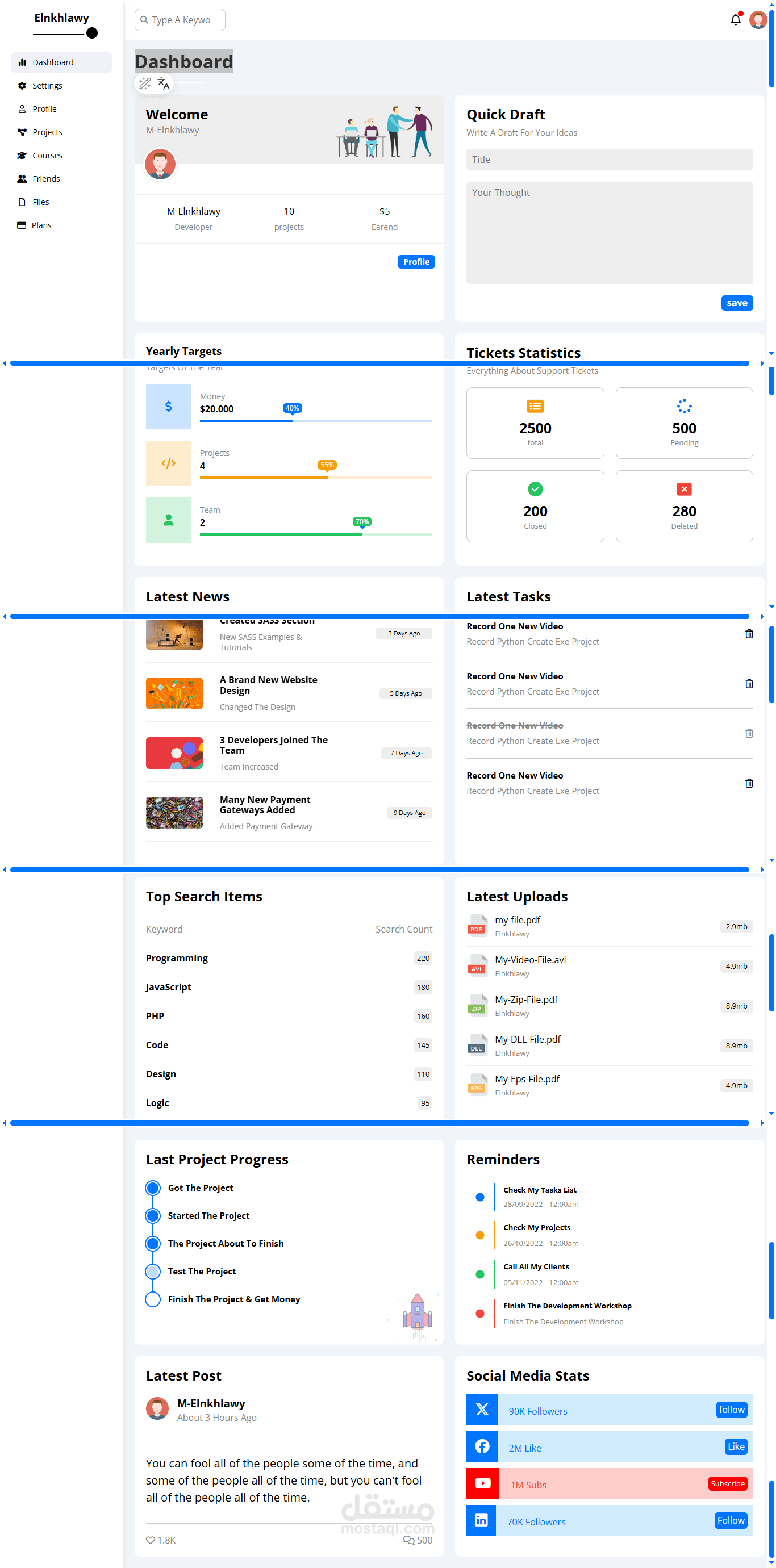Click the comments icon showing 500
776x1568 pixels.
click(x=408, y=1540)
